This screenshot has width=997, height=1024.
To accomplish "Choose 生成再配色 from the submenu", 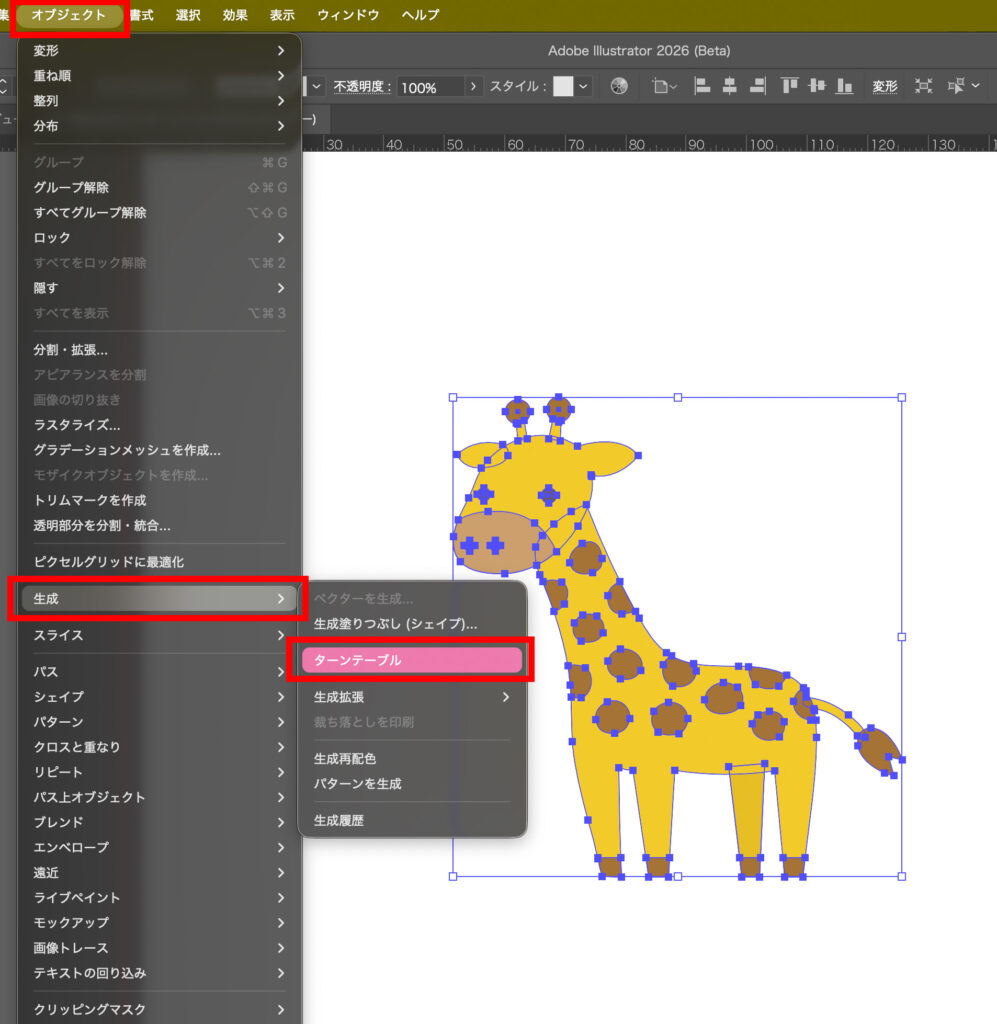I will (345, 759).
